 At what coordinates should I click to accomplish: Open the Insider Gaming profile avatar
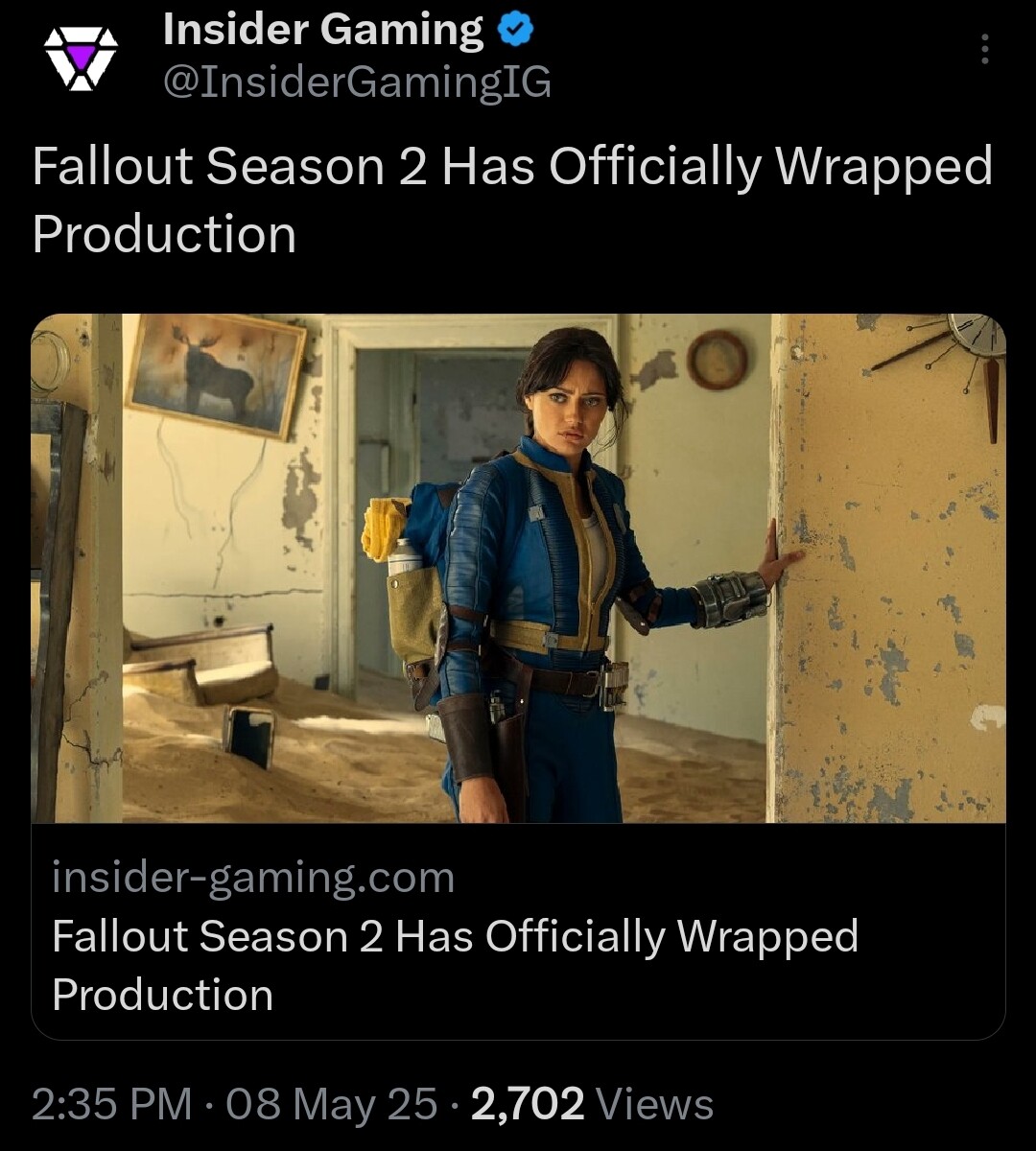click(x=82, y=59)
